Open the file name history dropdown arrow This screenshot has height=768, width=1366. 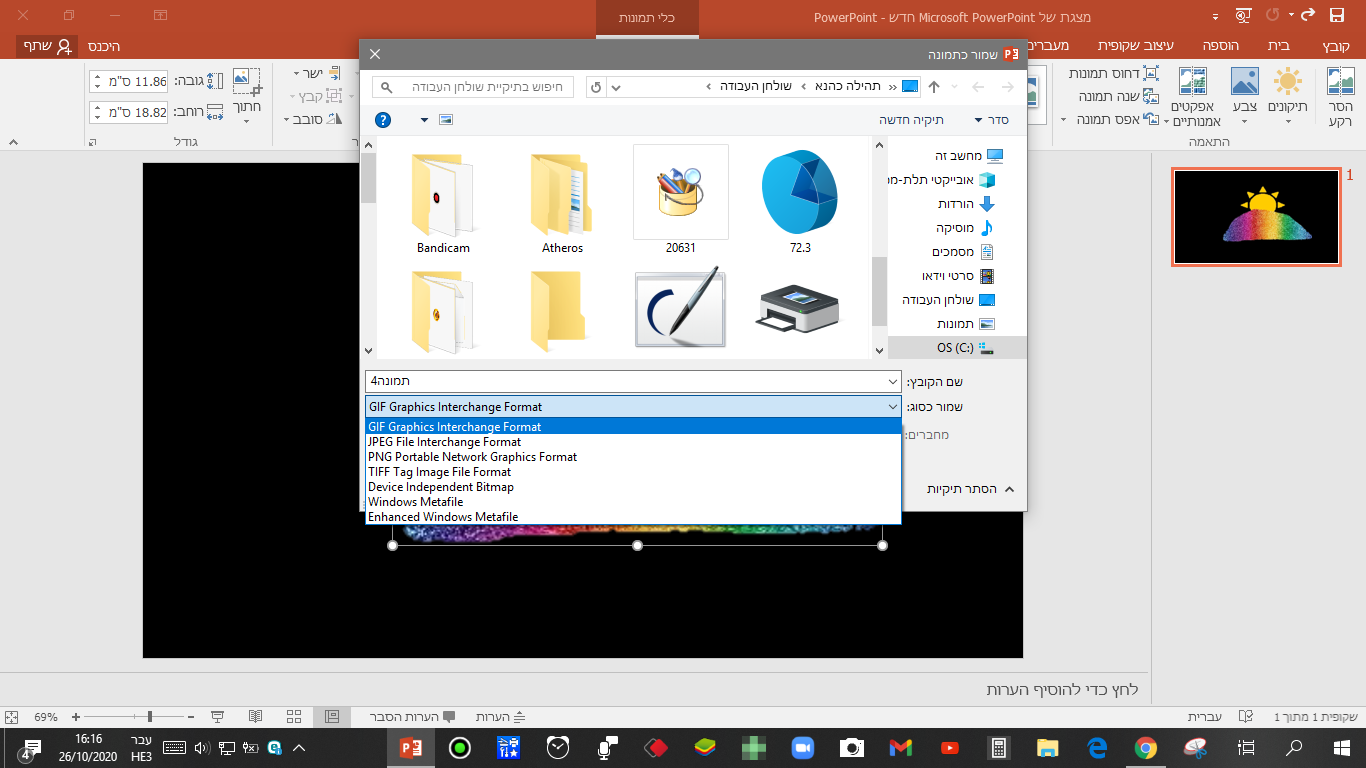click(893, 382)
